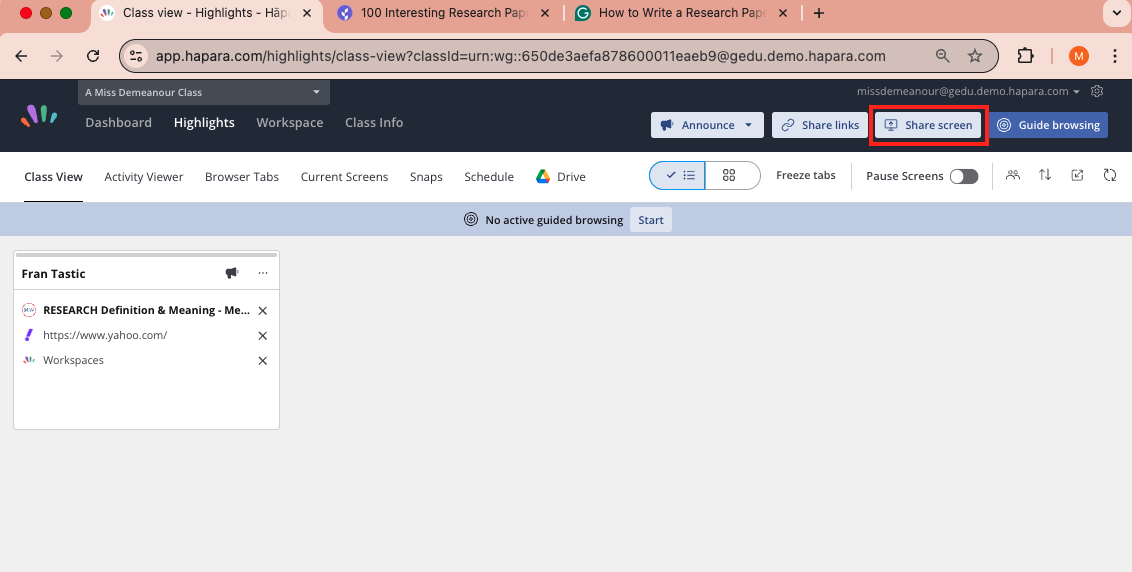1132x572 pixels.
Task: Close the 100 Interesting Research browser tab
Action: (x=544, y=13)
